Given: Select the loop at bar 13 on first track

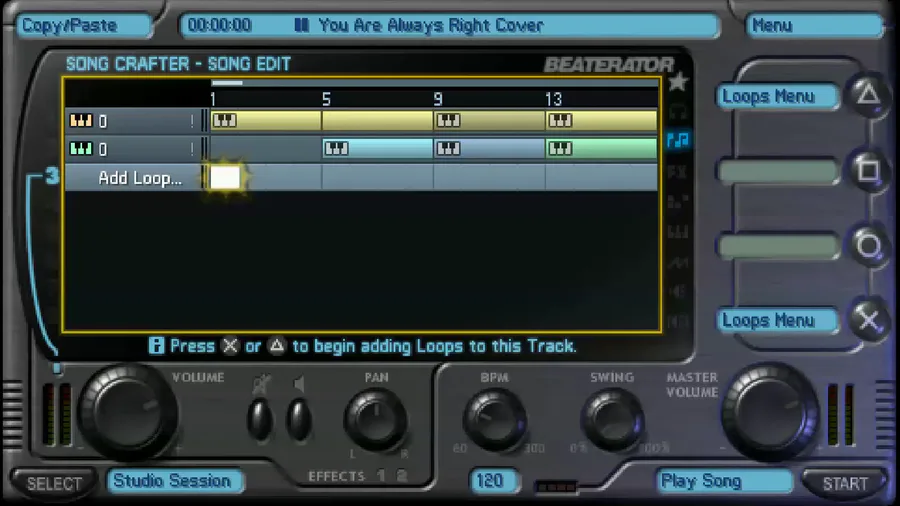Looking at the screenshot, I should pos(601,120).
